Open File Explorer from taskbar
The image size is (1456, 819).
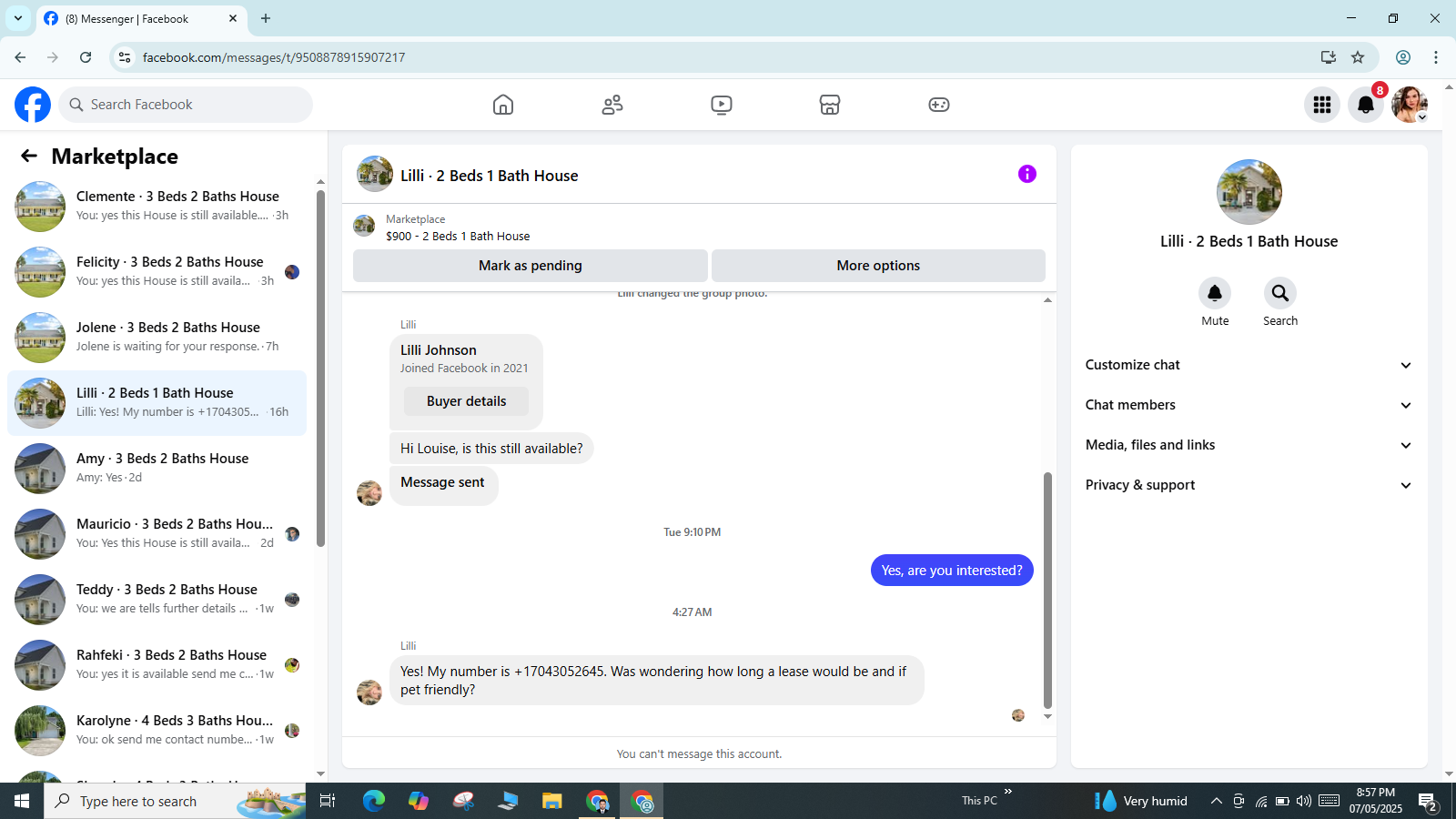tap(552, 801)
